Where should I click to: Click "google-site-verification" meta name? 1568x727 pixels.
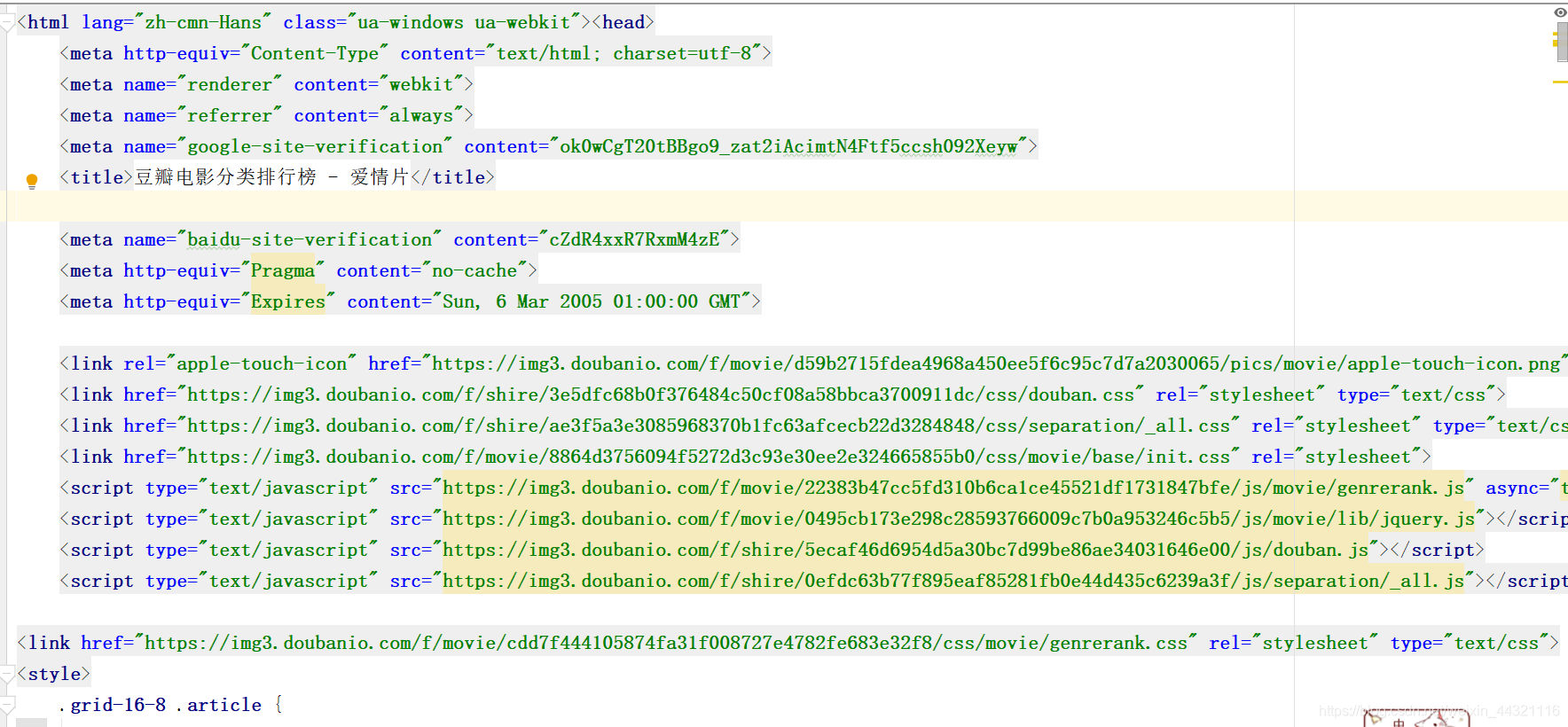(x=315, y=146)
